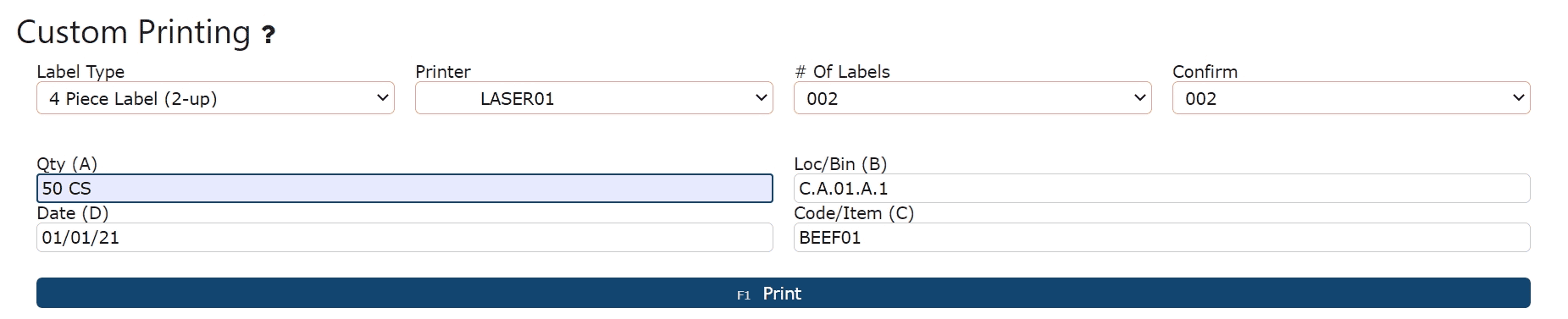The width and height of the screenshot is (1568, 319).
Task: Click the Code/Item (C) field with BEEF01
Action: [1162, 237]
